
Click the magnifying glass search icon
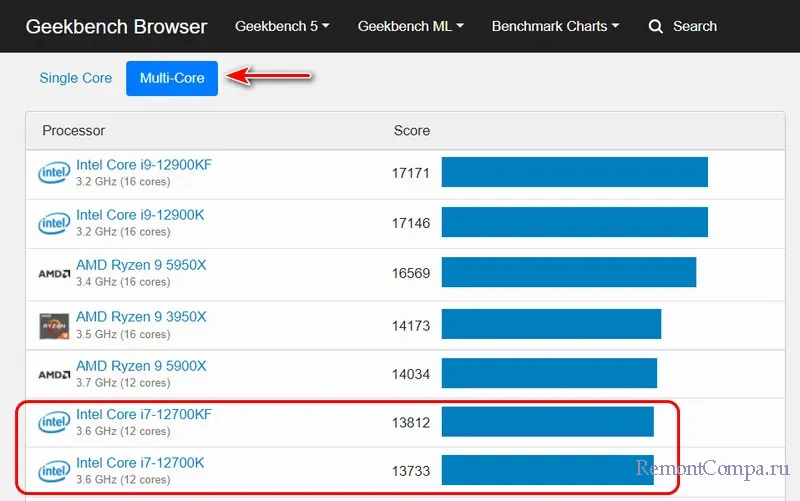pos(656,27)
